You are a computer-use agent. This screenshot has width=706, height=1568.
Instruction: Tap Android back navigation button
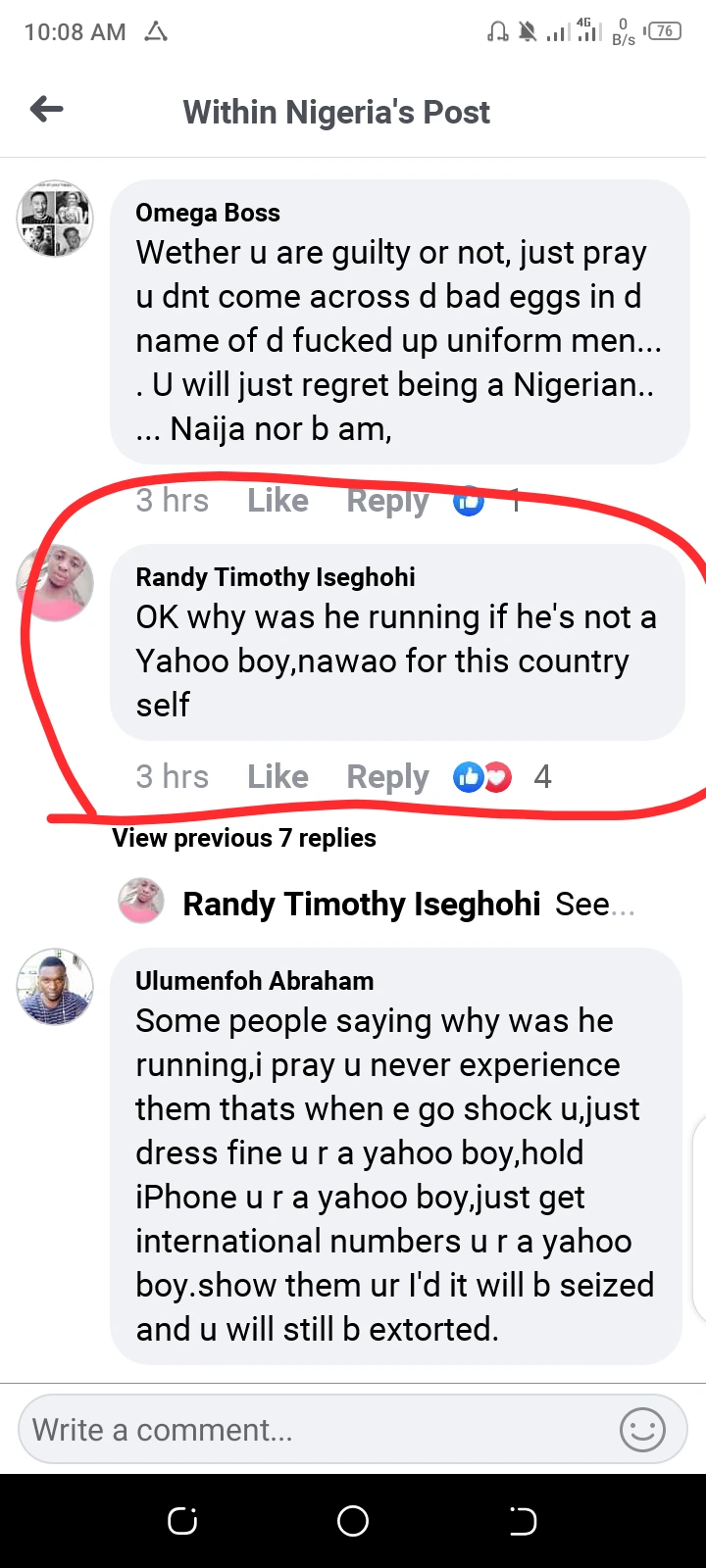tap(523, 1521)
